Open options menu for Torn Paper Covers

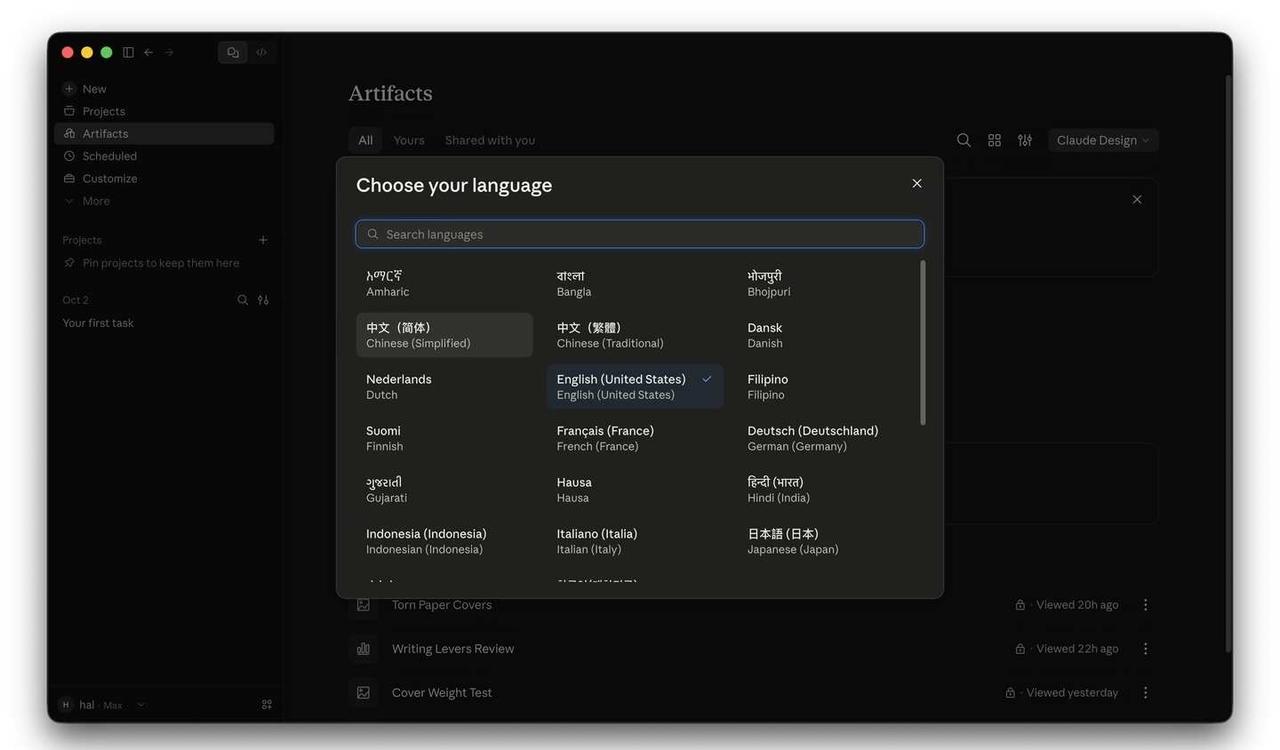[x=1146, y=605]
